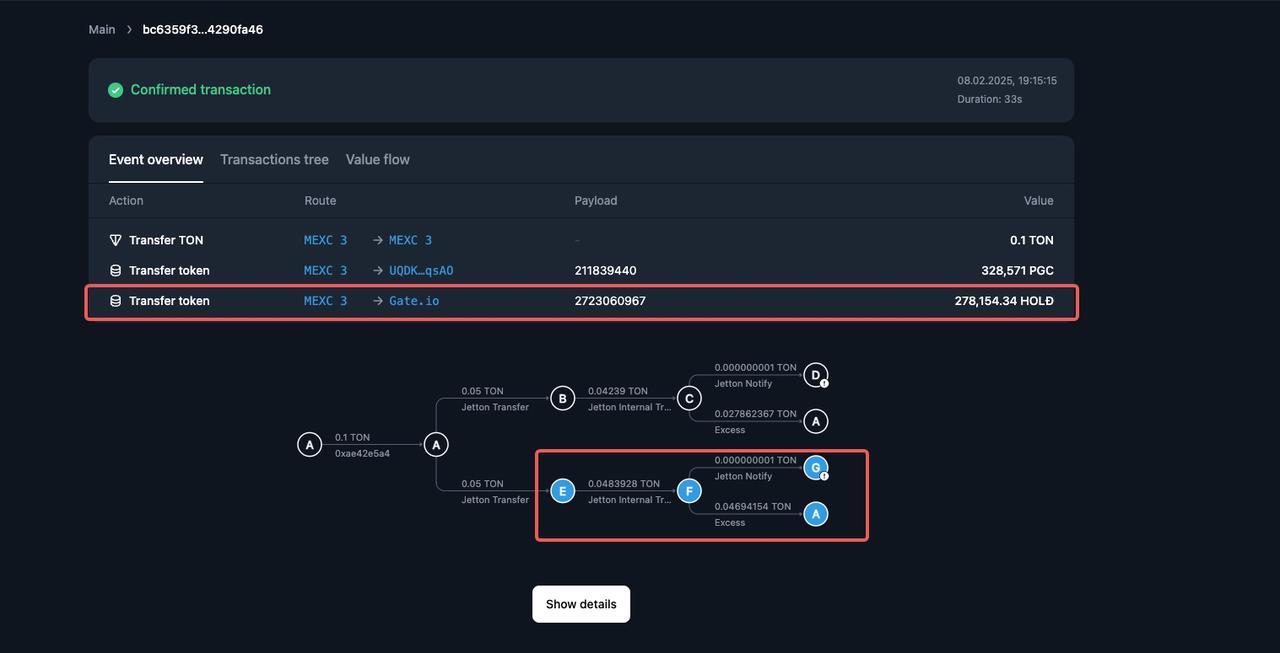The image size is (1280, 653).
Task: Go to Main in the breadcrumb
Action: [x=102, y=30]
